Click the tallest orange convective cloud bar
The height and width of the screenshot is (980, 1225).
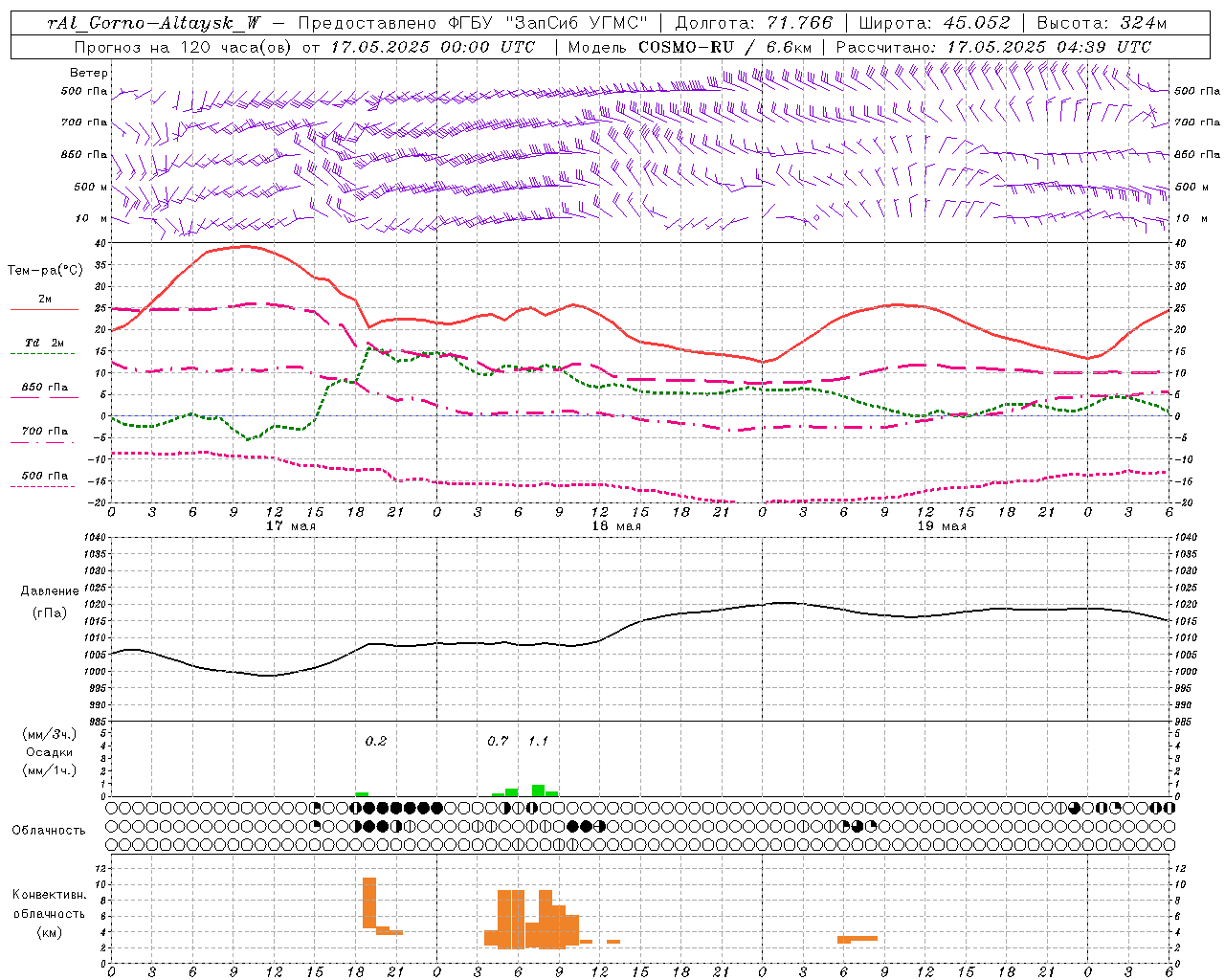(x=369, y=902)
